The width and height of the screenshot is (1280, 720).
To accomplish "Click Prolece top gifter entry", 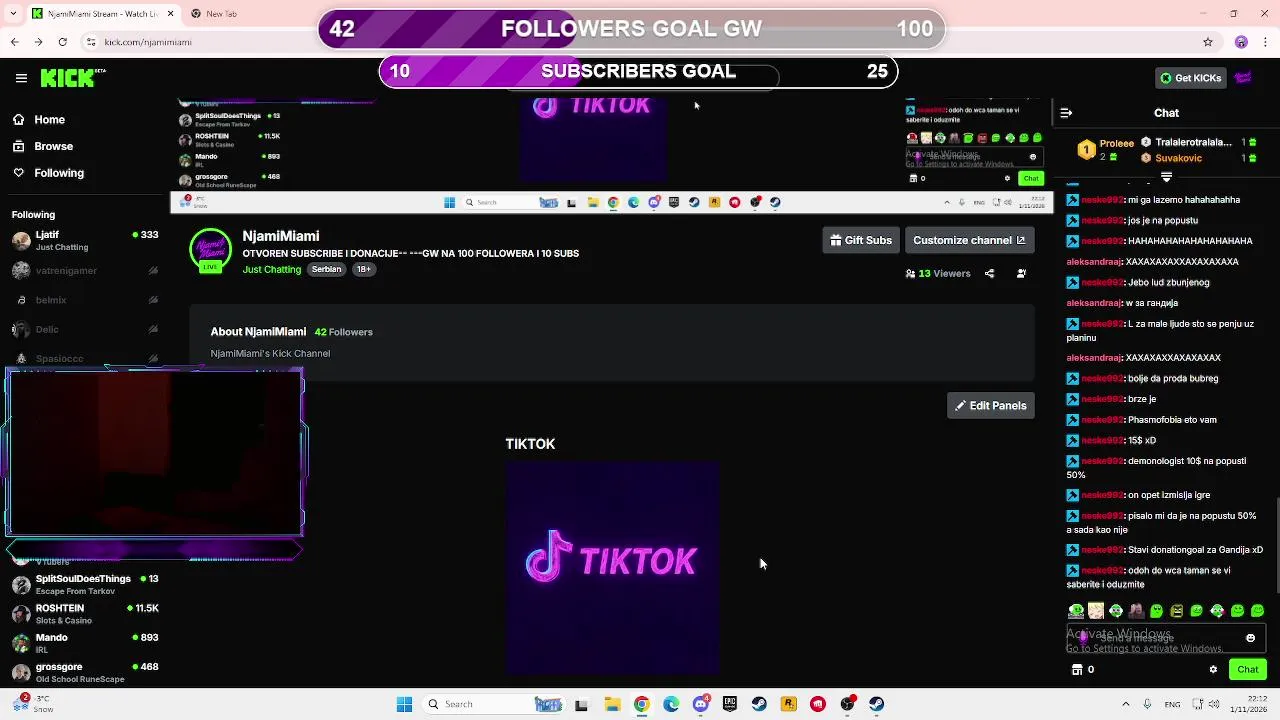I will click(1105, 150).
